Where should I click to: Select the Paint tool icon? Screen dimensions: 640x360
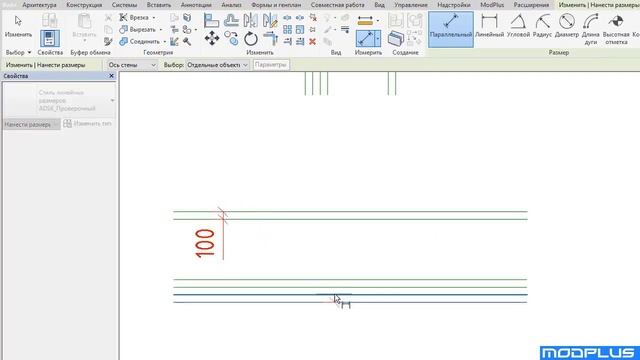tap(187, 29)
